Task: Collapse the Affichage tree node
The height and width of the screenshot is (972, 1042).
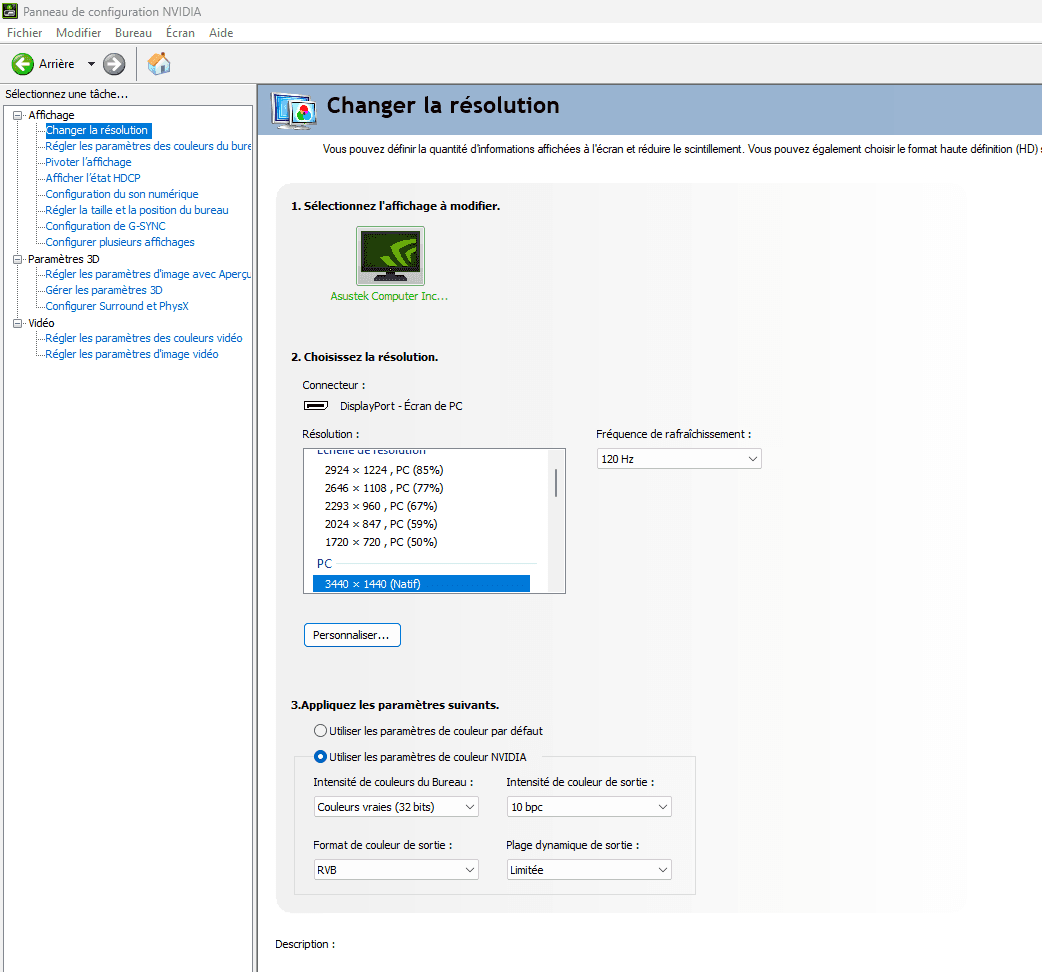Action: pyautogui.click(x=17, y=115)
